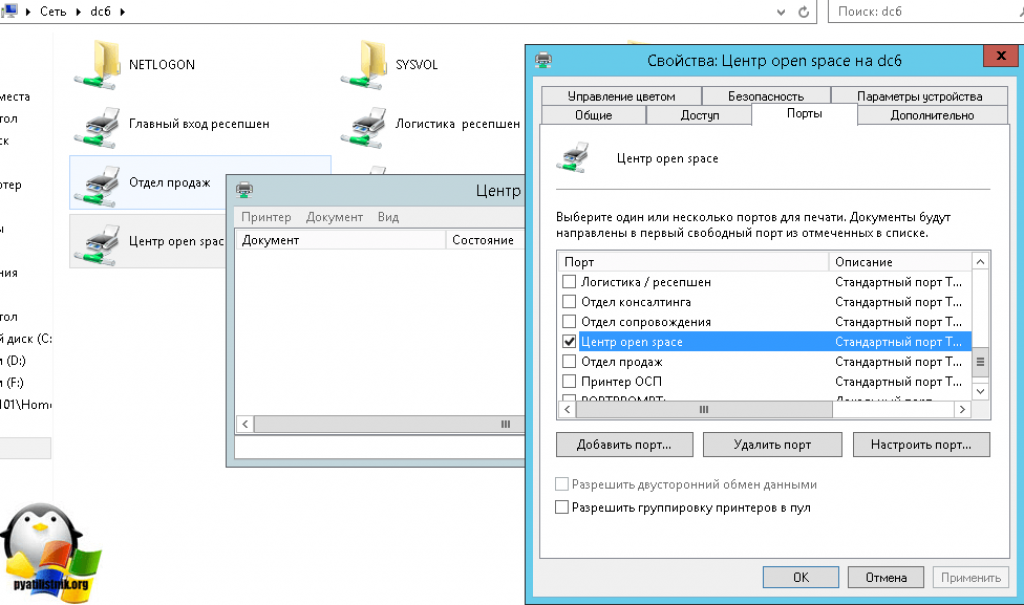Select the Принтер ОСП port row text
The image size is (1024, 605).
click(x=621, y=382)
